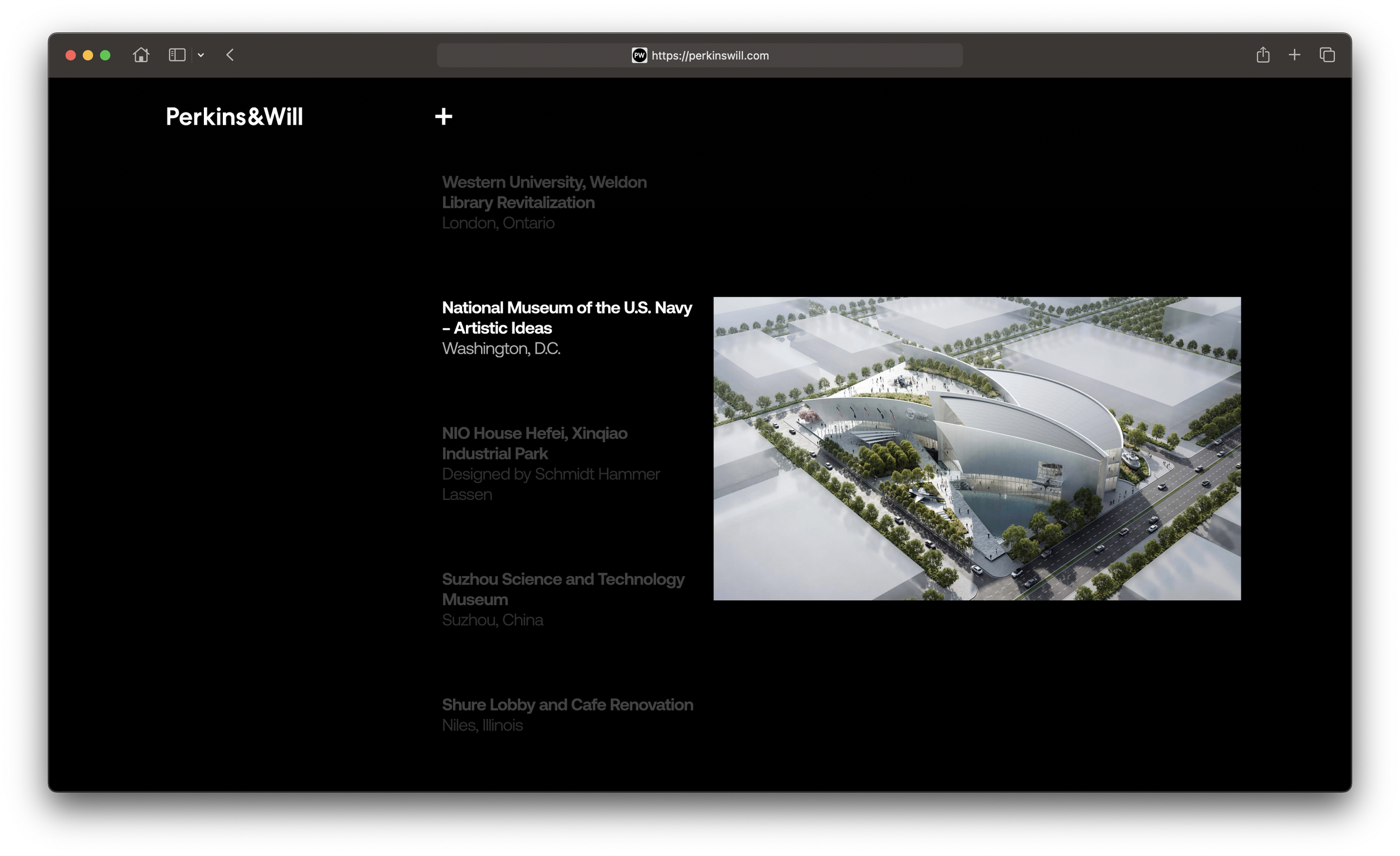Maximize the window with green button
Screen dimensions: 1400x856
(105, 55)
